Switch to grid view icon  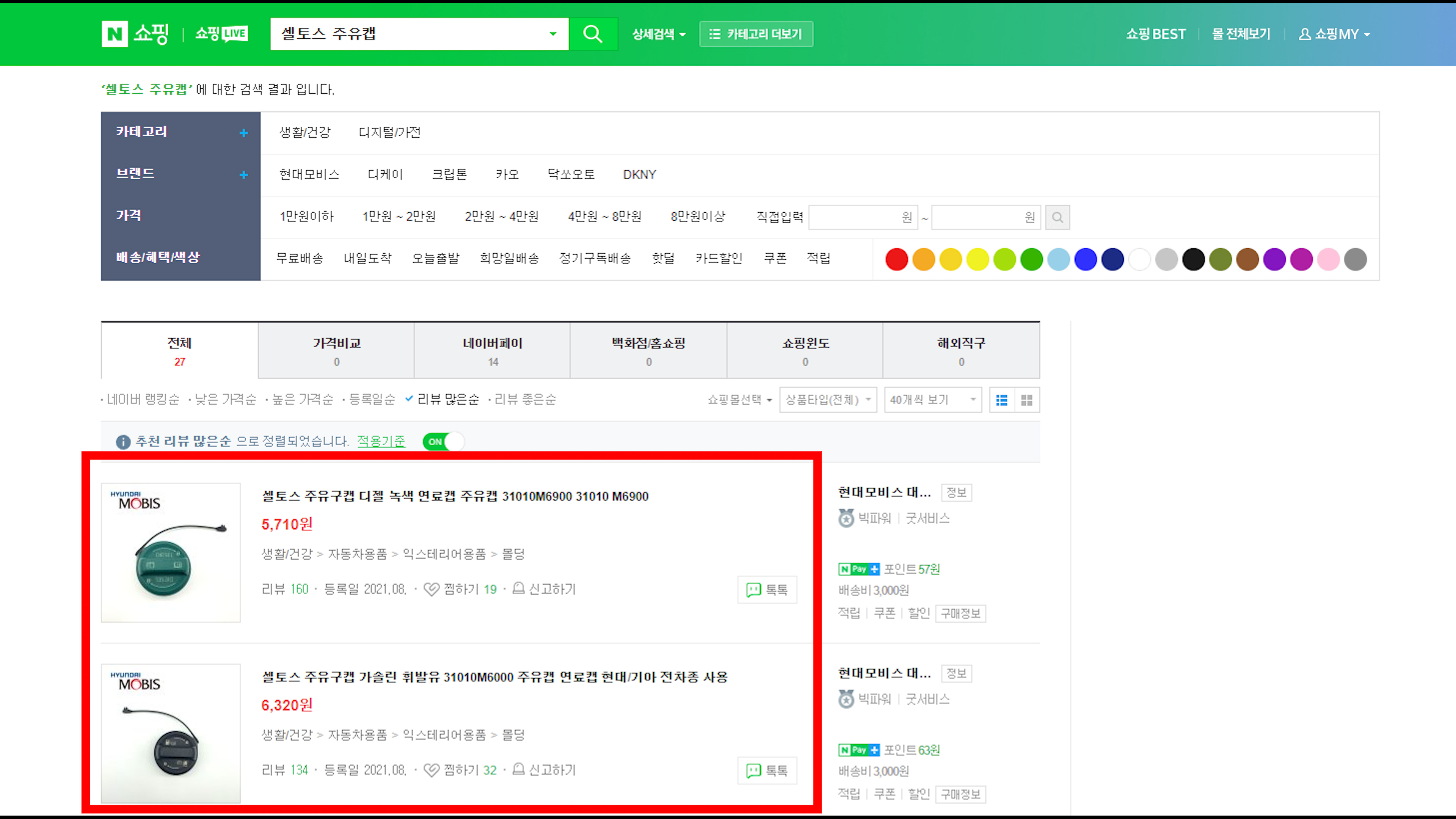(1027, 400)
